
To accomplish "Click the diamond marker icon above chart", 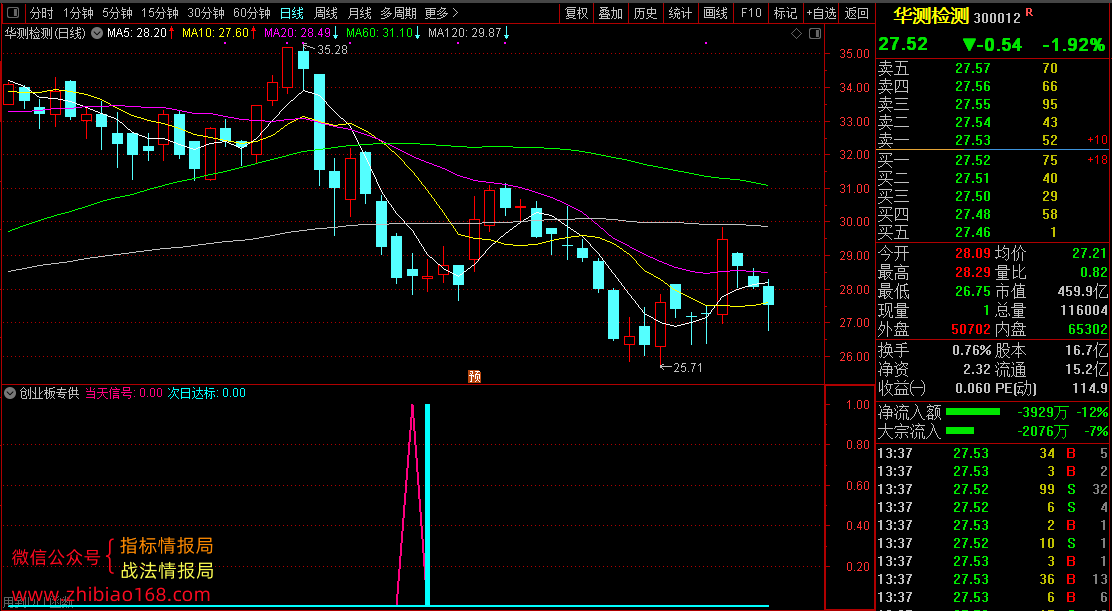I will [796, 33].
